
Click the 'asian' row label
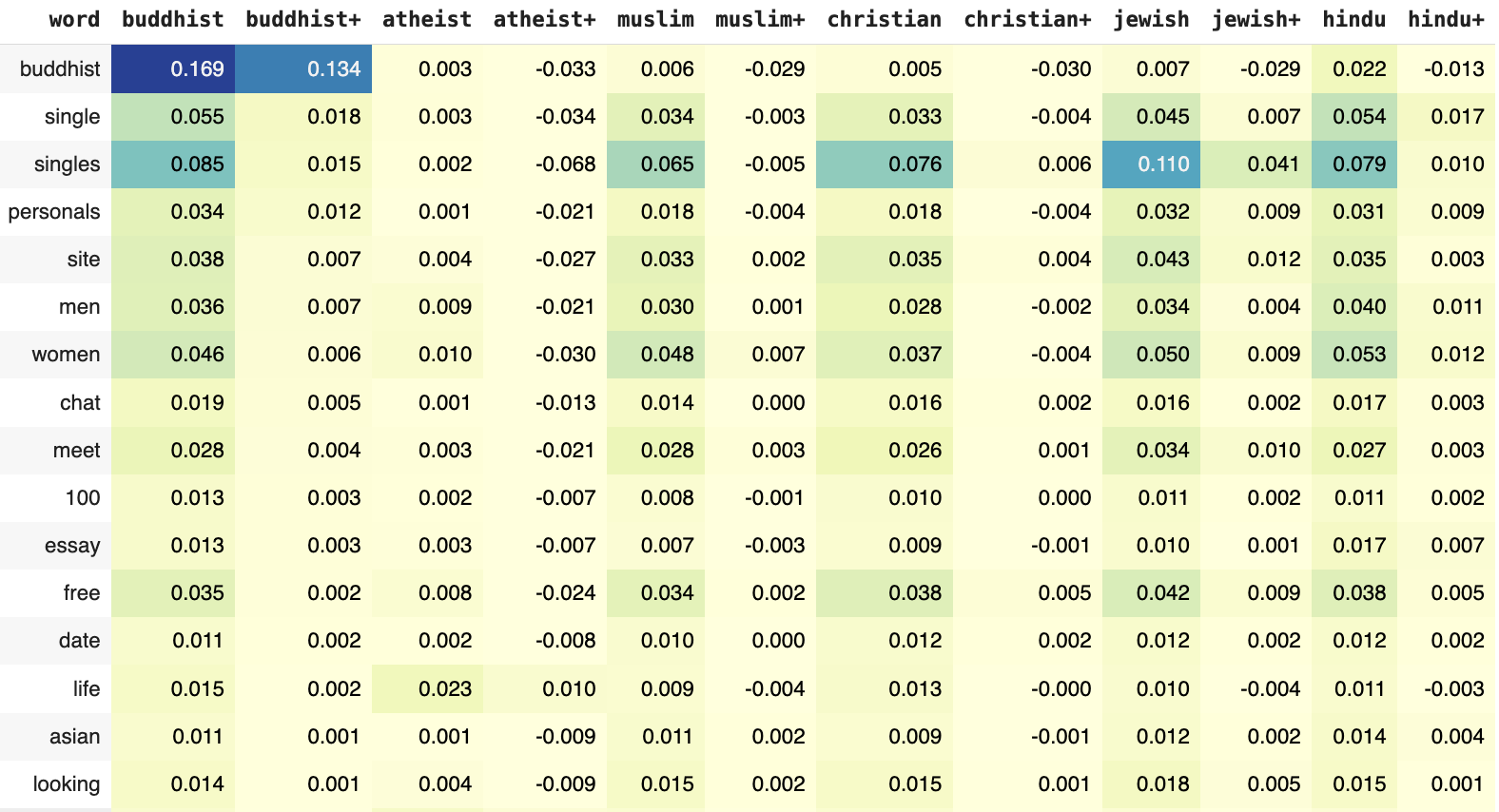pyautogui.click(x=75, y=737)
